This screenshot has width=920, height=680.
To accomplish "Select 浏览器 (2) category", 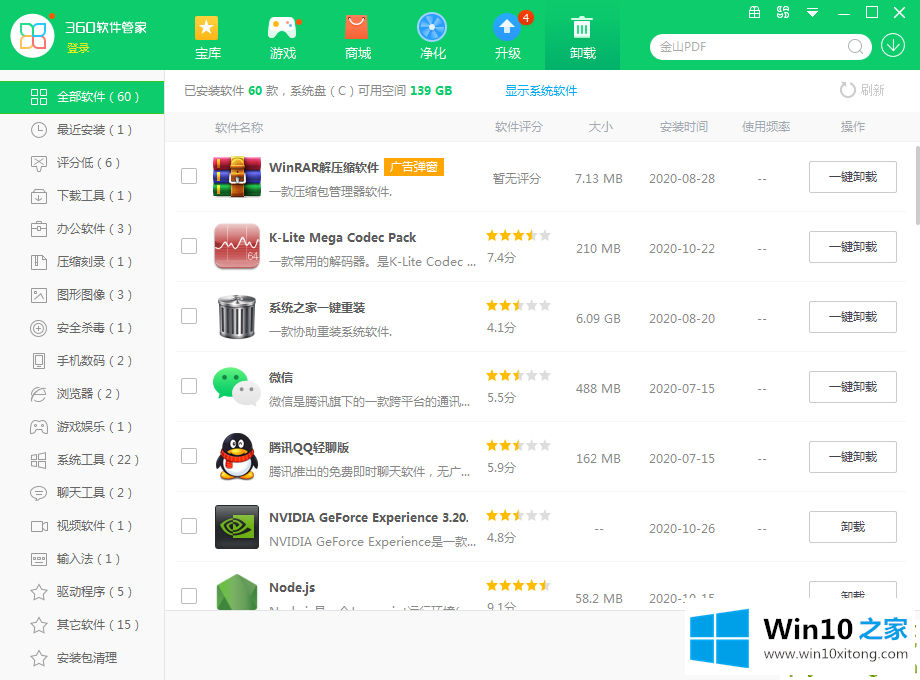I will tap(82, 394).
